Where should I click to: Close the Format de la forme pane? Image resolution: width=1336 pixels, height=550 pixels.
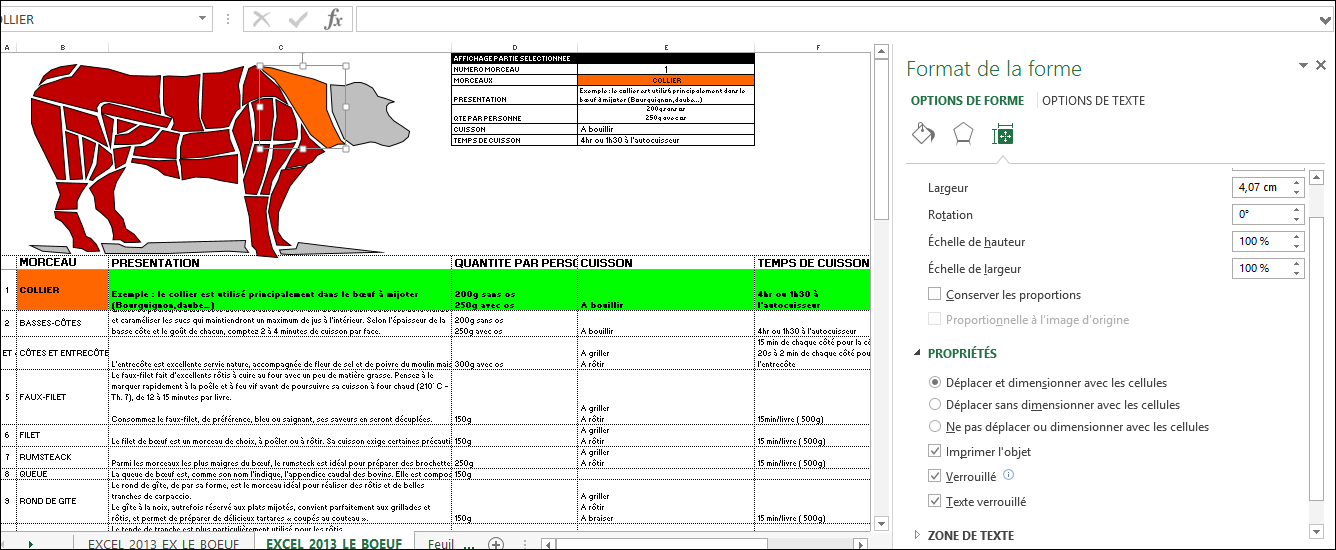(1321, 65)
